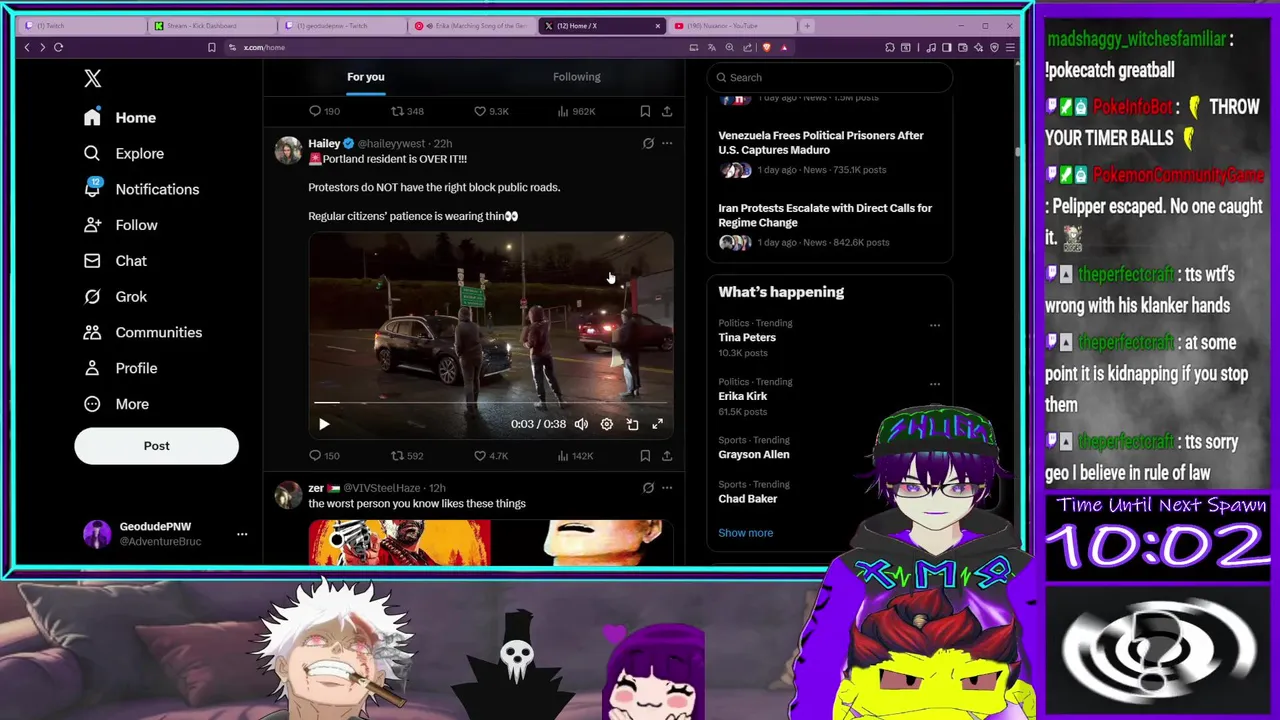Click Show more under What's happening

[x=745, y=533]
